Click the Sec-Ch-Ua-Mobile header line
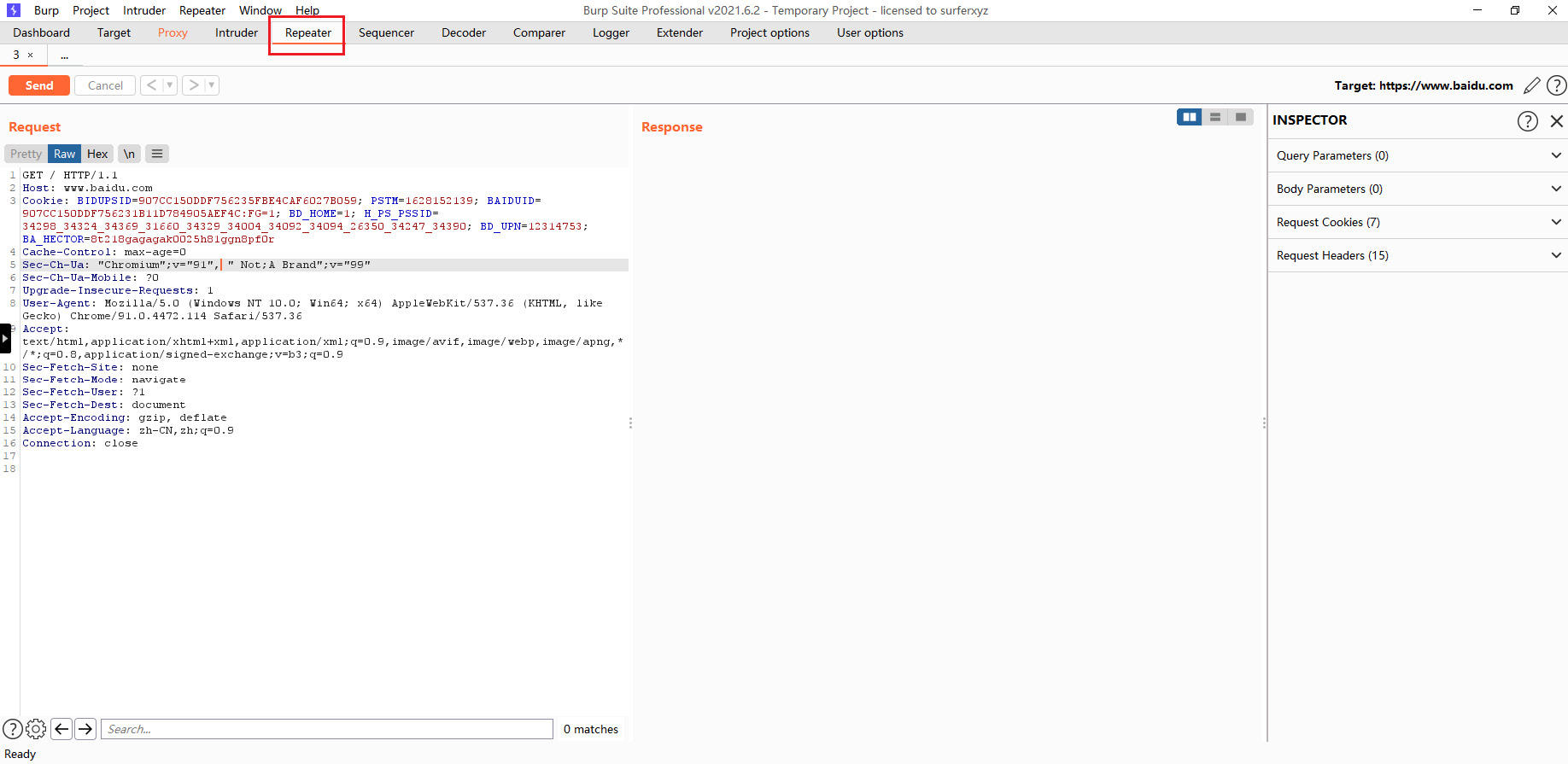Image resolution: width=1568 pixels, height=764 pixels. (91, 277)
